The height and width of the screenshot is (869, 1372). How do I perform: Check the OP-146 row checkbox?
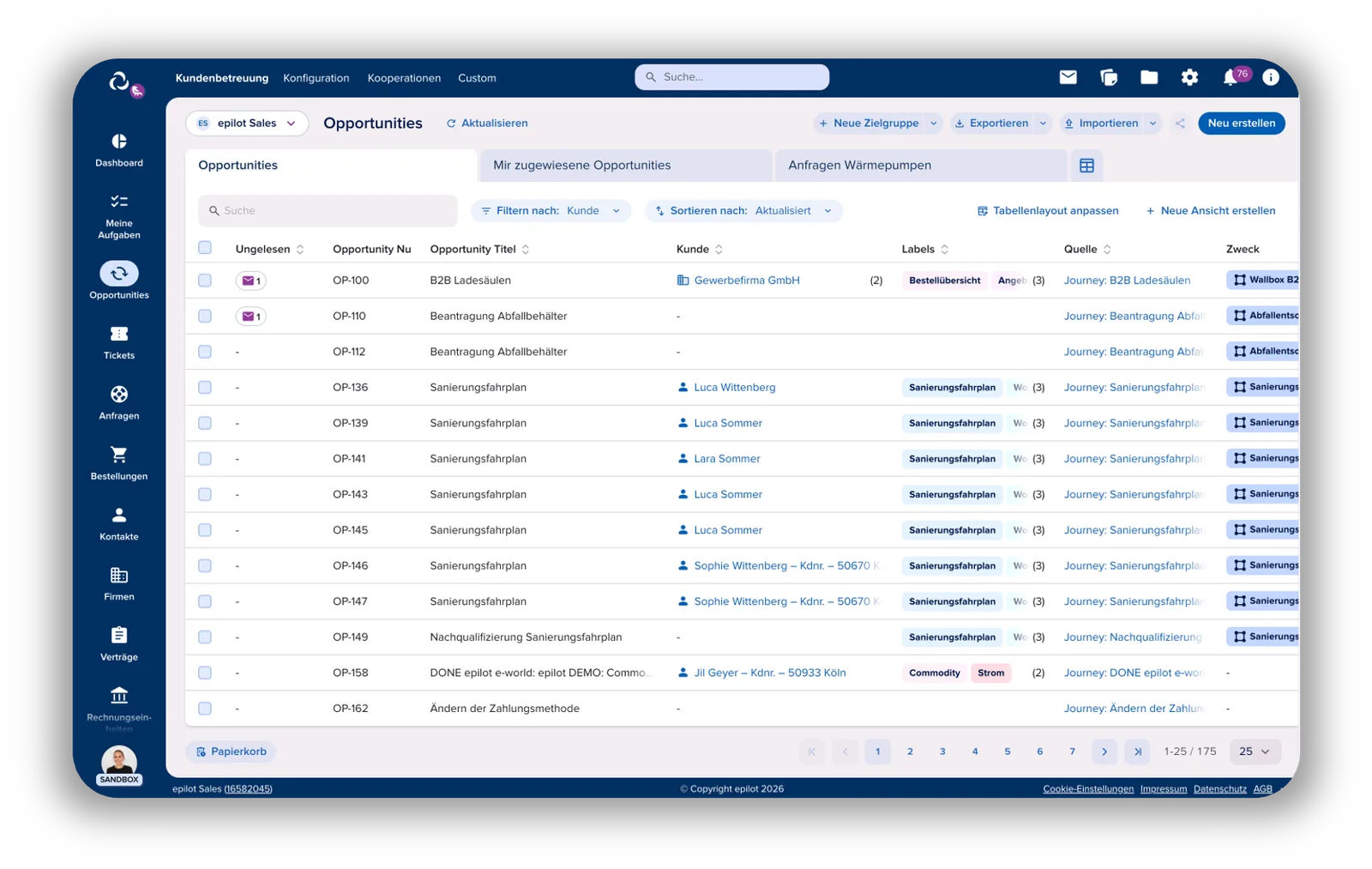coord(205,566)
